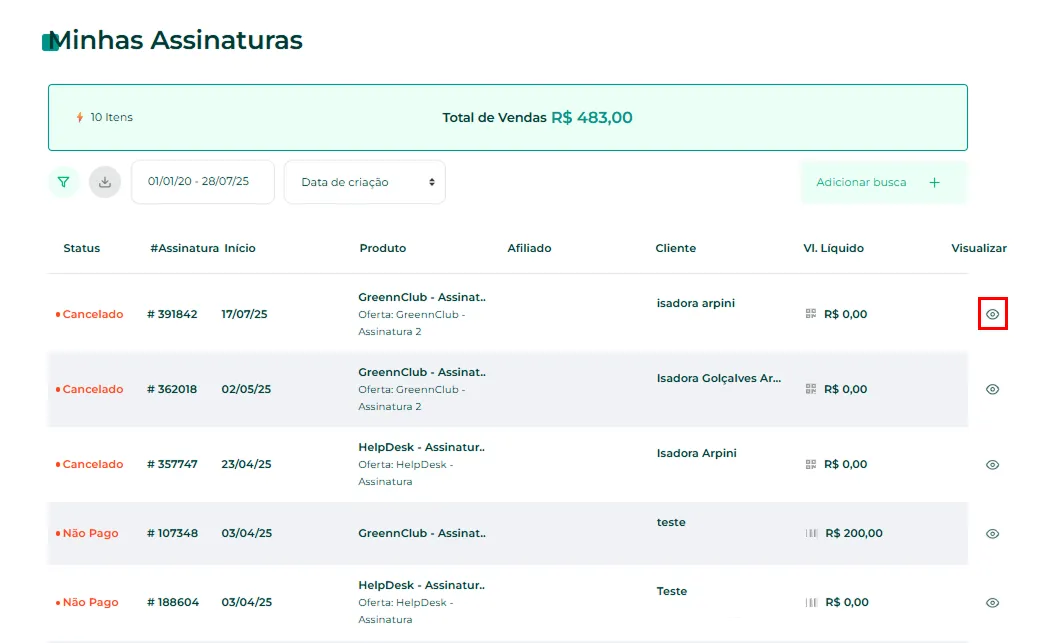Viewport: 1041px width, 643px height.
Task: View subscription #391842 via eye icon
Action: click(993, 314)
